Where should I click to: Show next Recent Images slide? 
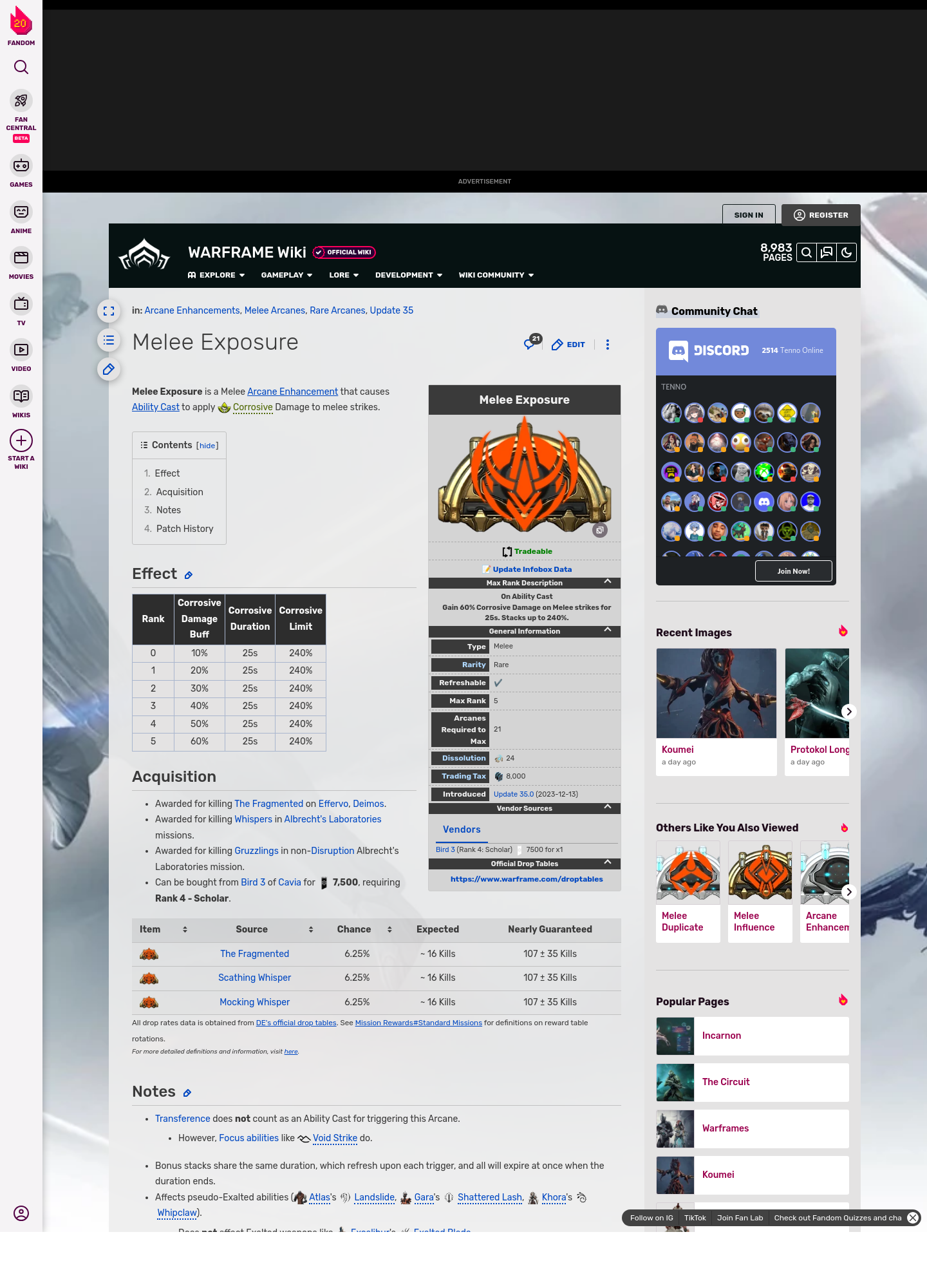(848, 712)
